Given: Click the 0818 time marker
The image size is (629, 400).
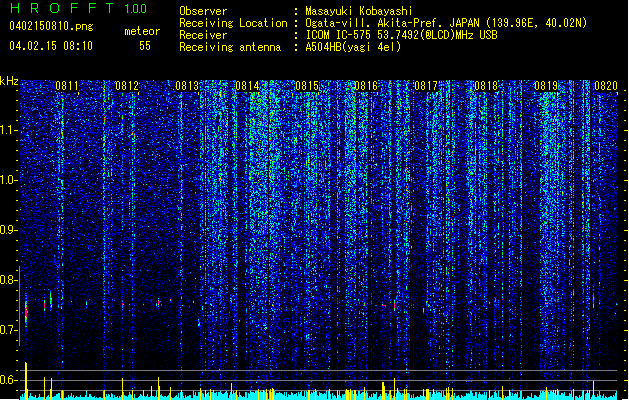Looking at the screenshot, I should tap(486, 86).
